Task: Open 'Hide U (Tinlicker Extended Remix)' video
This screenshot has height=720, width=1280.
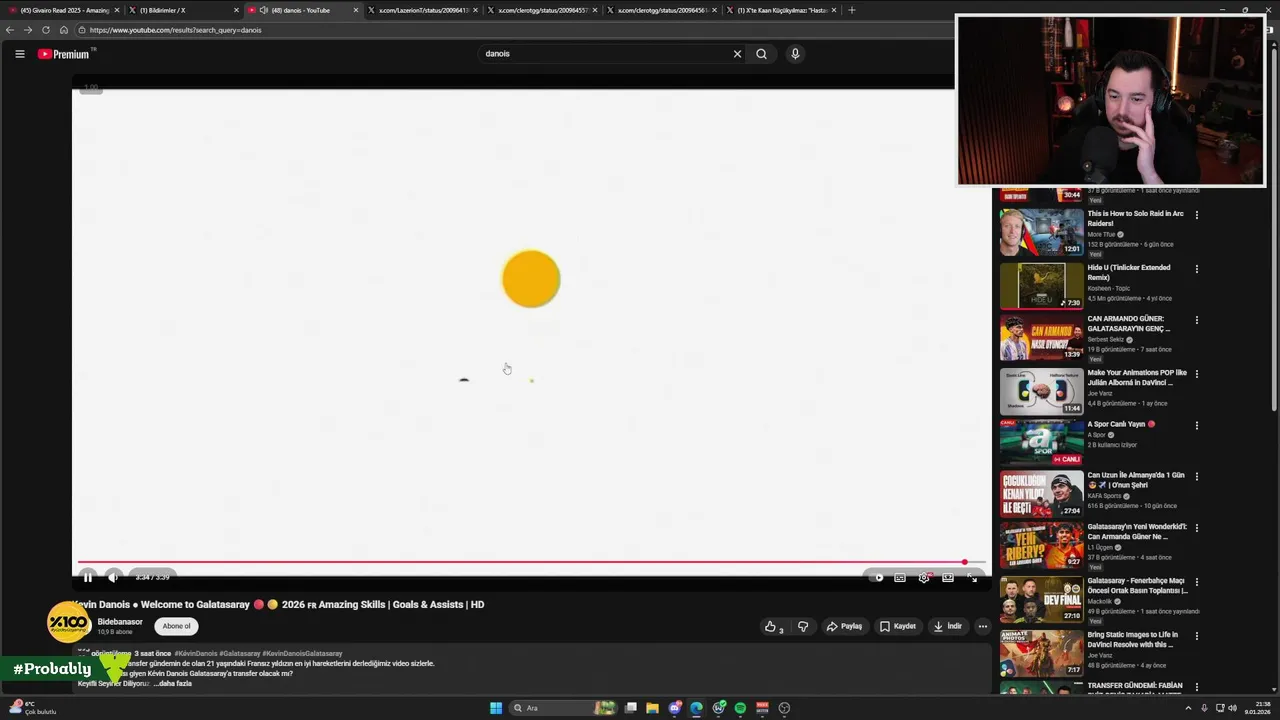Action: pyautogui.click(x=1041, y=286)
